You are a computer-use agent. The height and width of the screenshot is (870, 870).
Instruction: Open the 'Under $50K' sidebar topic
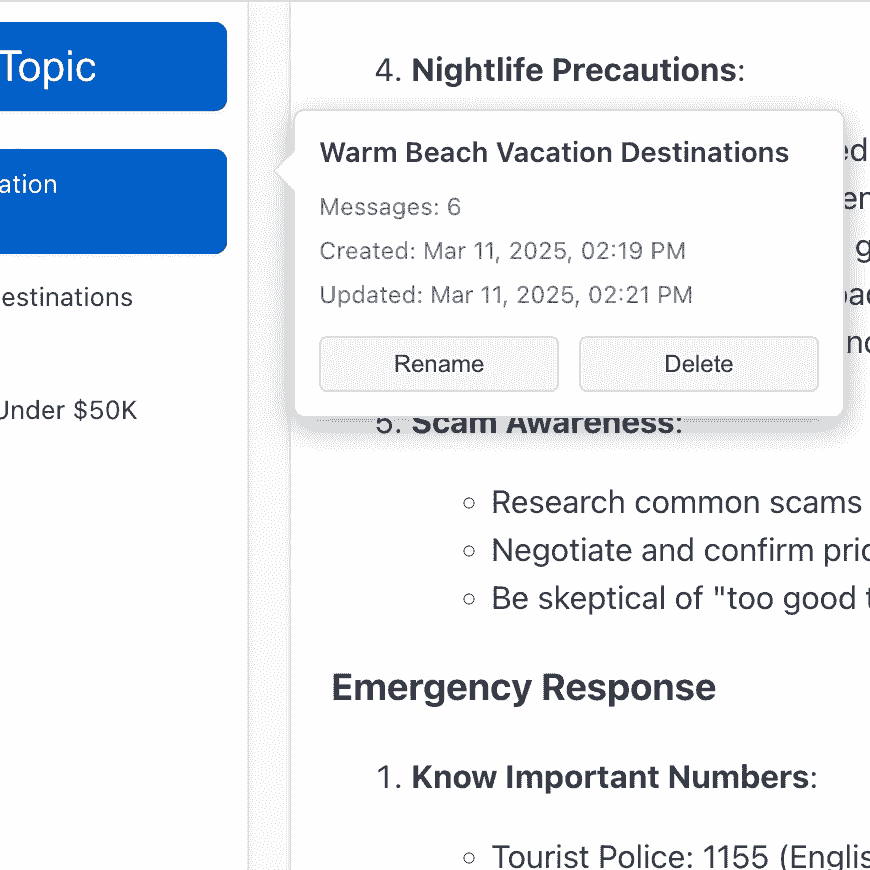(x=68, y=410)
